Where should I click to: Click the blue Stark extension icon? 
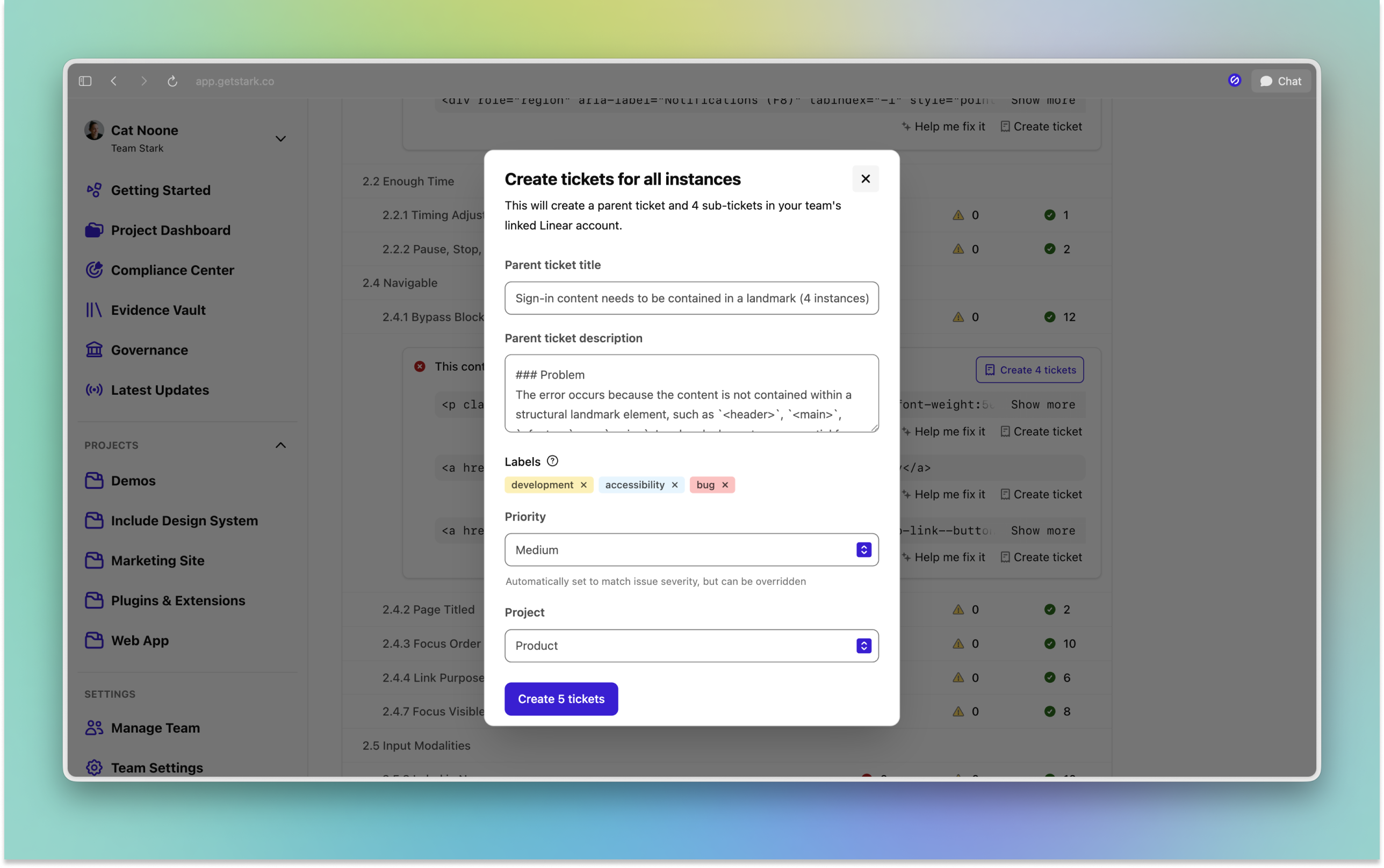coord(1234,81)
